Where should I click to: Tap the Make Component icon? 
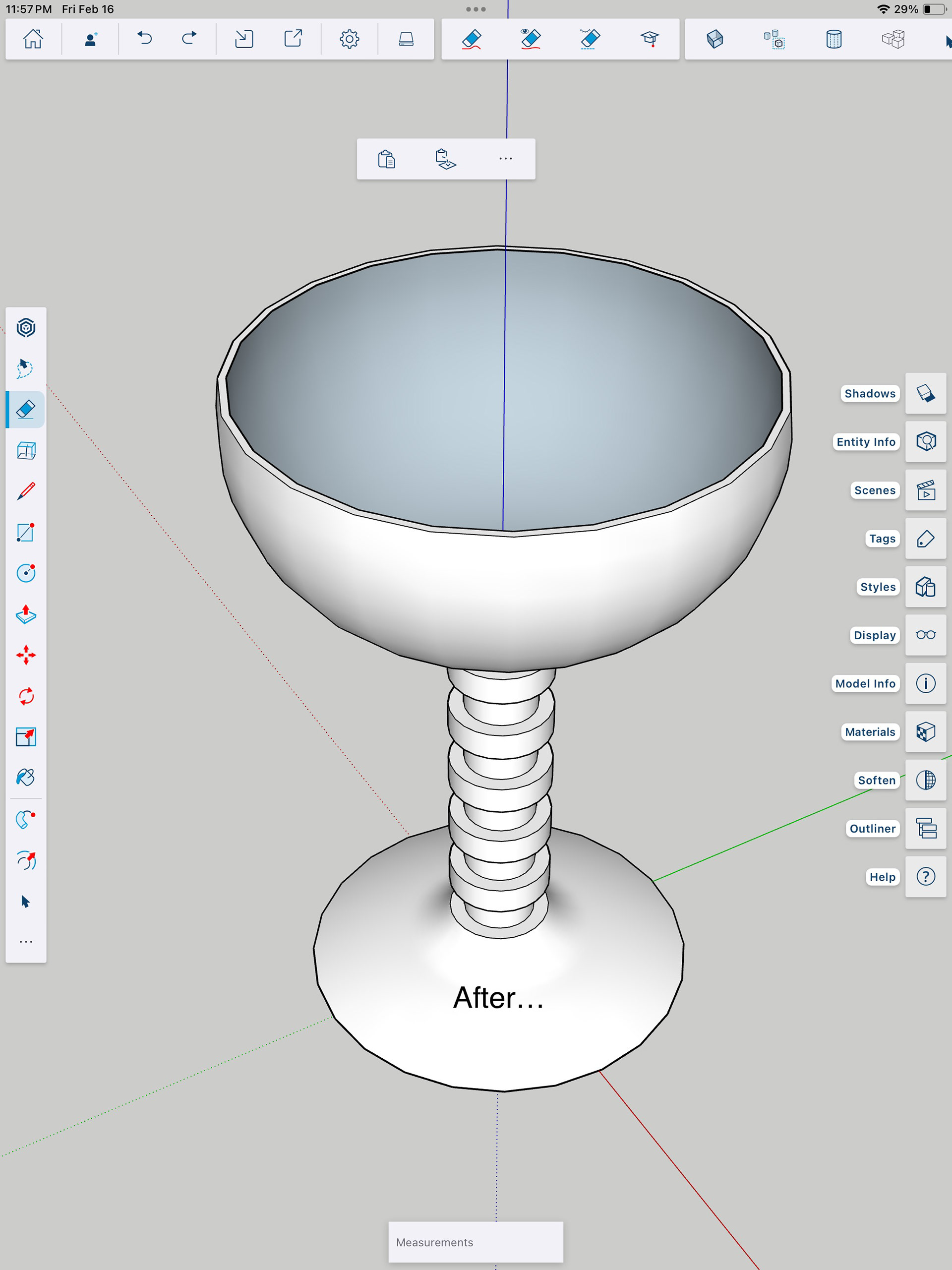pyautogui.click(x=774, y=39)
